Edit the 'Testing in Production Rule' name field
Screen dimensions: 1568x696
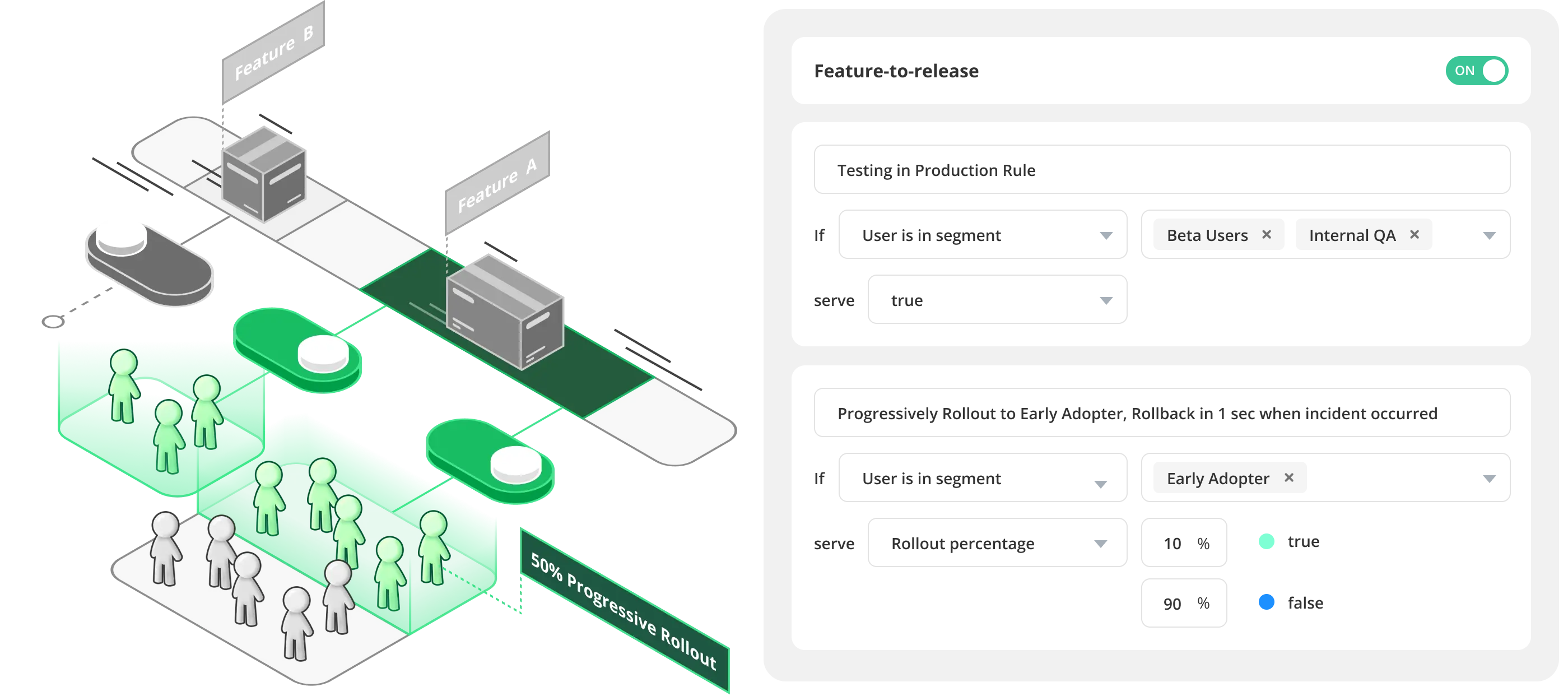[x=1161, y=170]
